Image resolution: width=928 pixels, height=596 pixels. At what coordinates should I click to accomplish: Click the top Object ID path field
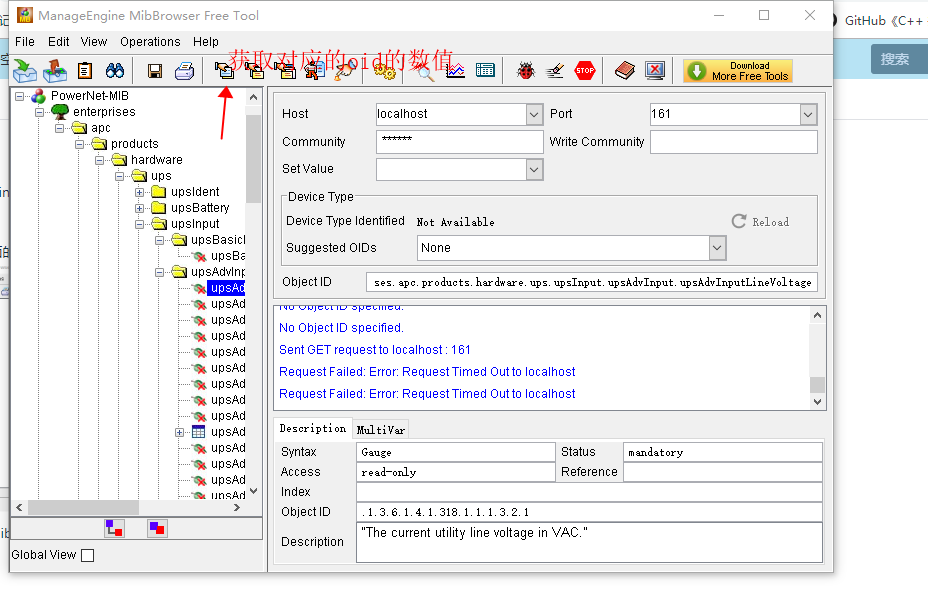(x=592, y=282)
